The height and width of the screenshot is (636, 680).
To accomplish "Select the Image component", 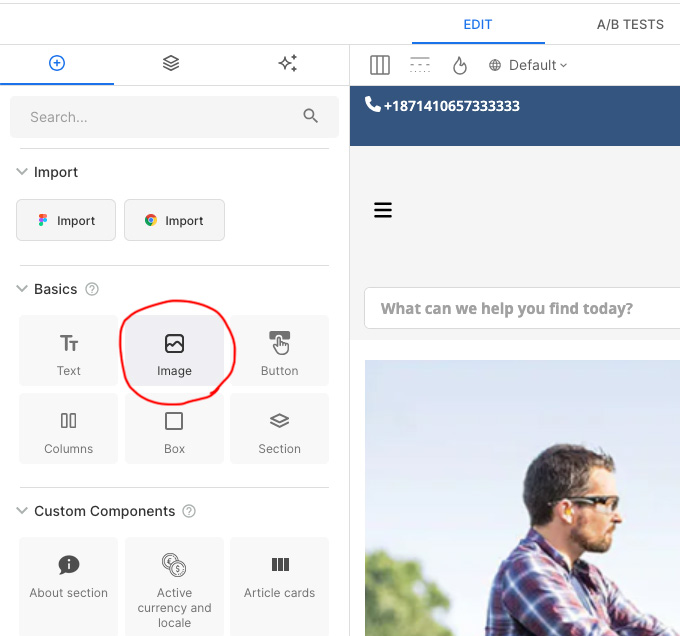I will point(174,353).
